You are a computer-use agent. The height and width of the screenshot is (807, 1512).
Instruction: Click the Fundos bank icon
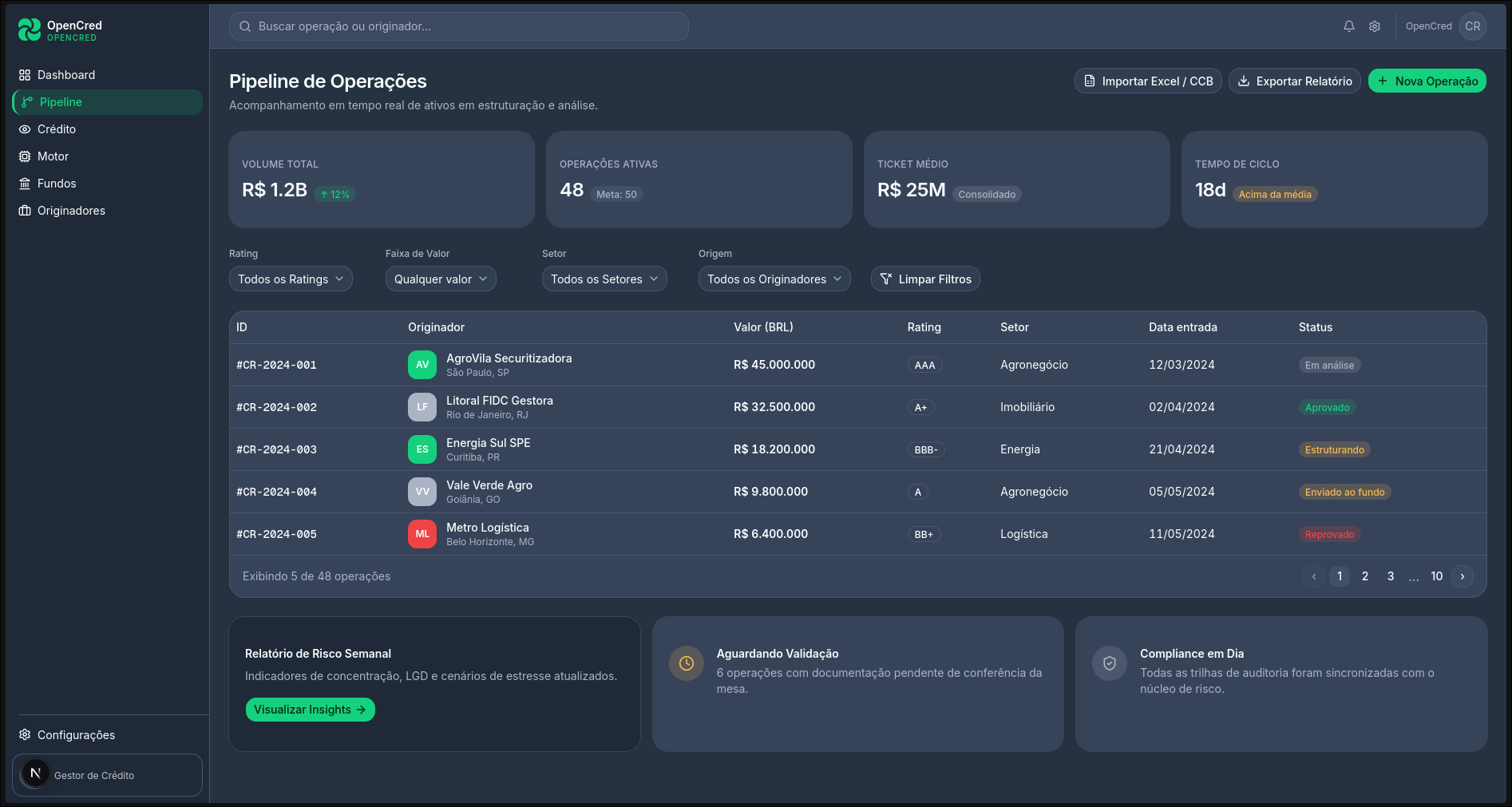point(25,184)
